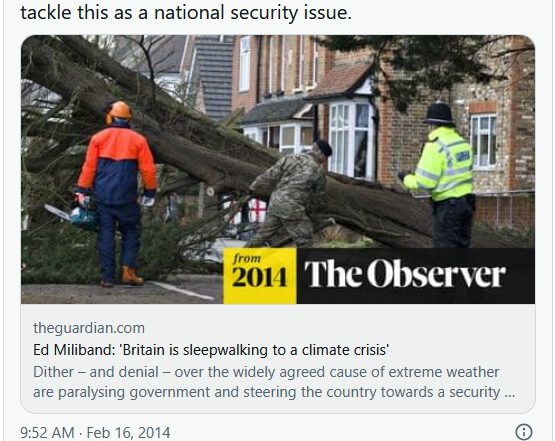The width and height of the screenshot is (555, 441).
Task: Open the tweet timestamp 9:52 AM link
Action: pos(47,433)
